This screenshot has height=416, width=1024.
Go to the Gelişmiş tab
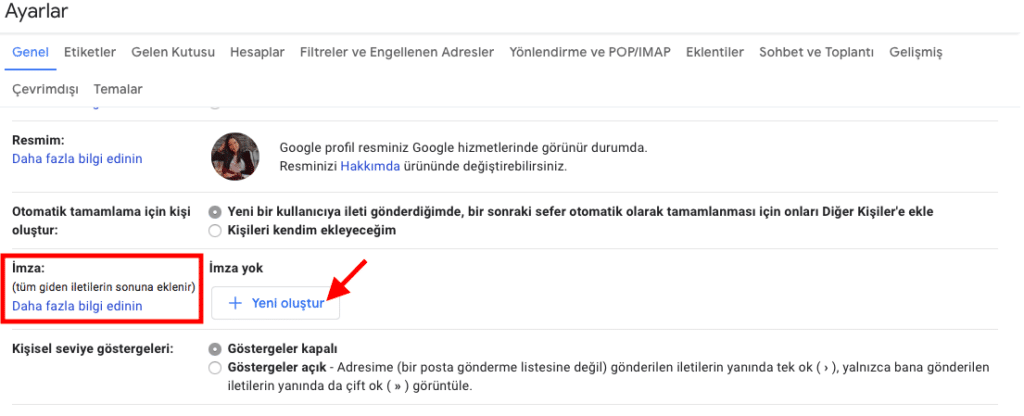click(916, 52)
